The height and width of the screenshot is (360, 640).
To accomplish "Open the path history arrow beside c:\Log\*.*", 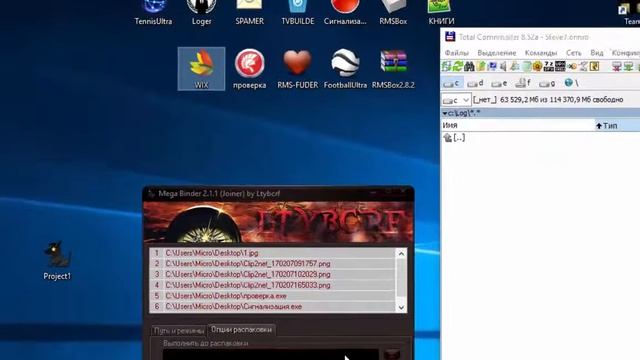I will (444, 113).
